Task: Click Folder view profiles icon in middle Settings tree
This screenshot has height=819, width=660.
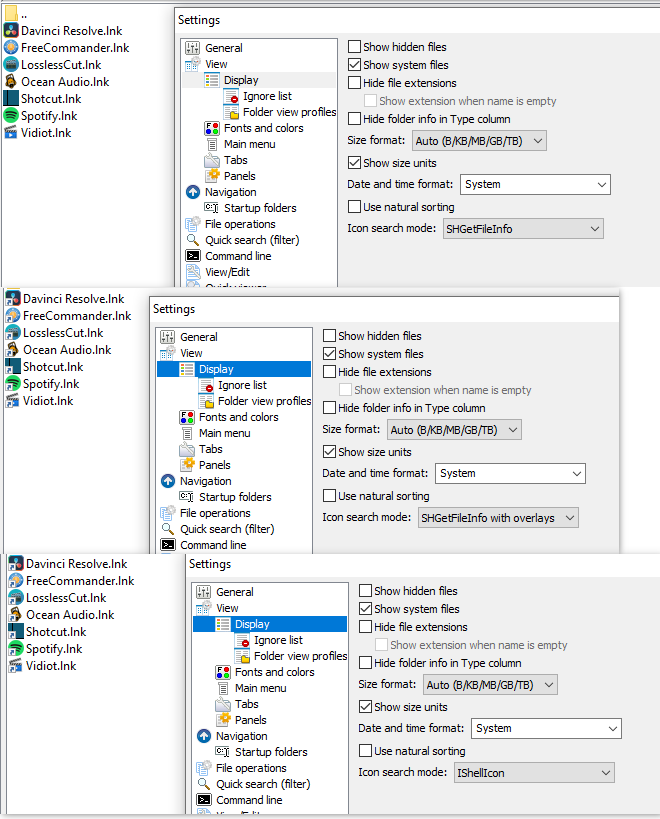Action: coord(206,401)
